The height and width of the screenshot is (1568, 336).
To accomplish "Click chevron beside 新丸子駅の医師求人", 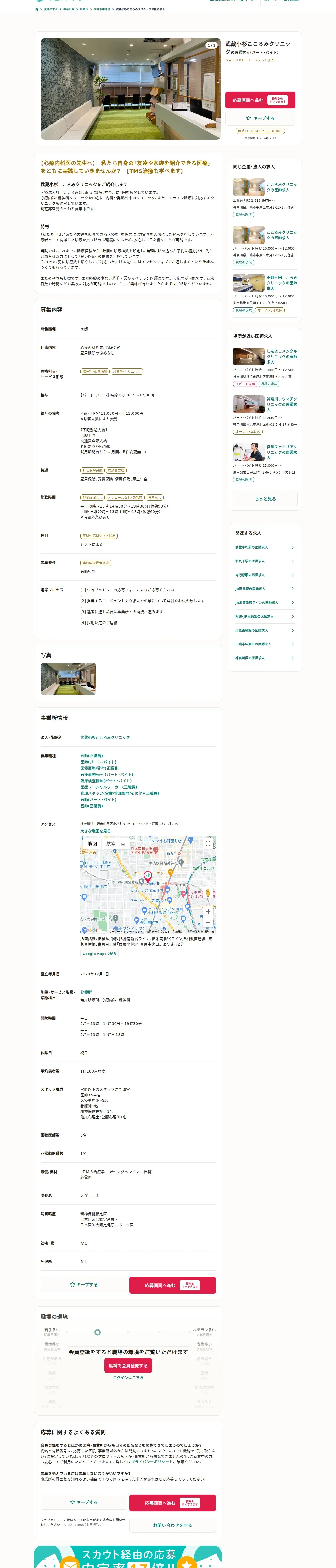I will point(293,561).
